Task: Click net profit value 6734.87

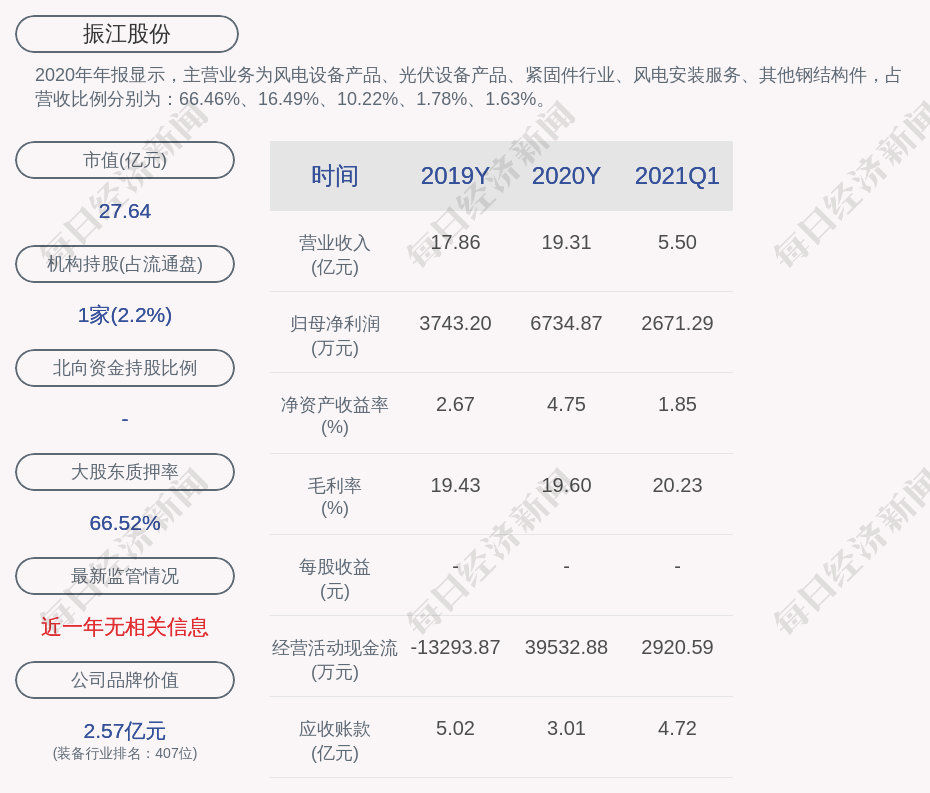Action: 566,323
